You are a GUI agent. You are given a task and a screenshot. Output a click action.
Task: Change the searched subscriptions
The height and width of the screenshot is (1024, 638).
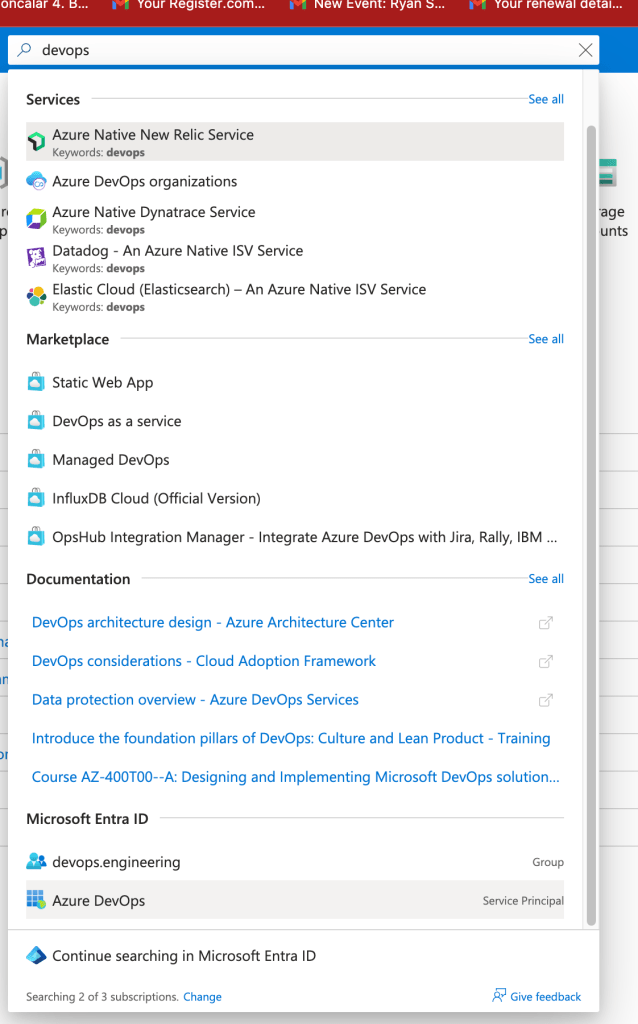click(x=202, y=997)
